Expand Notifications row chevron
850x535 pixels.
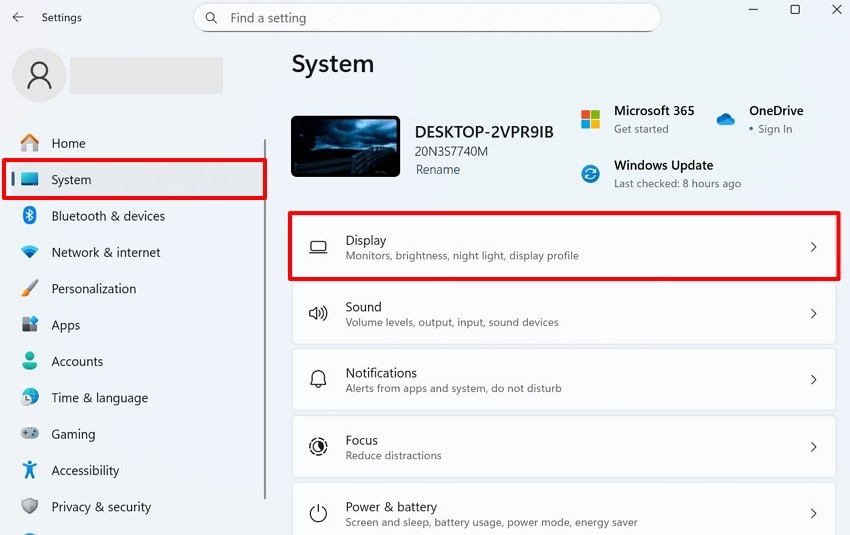pos(813,380)
